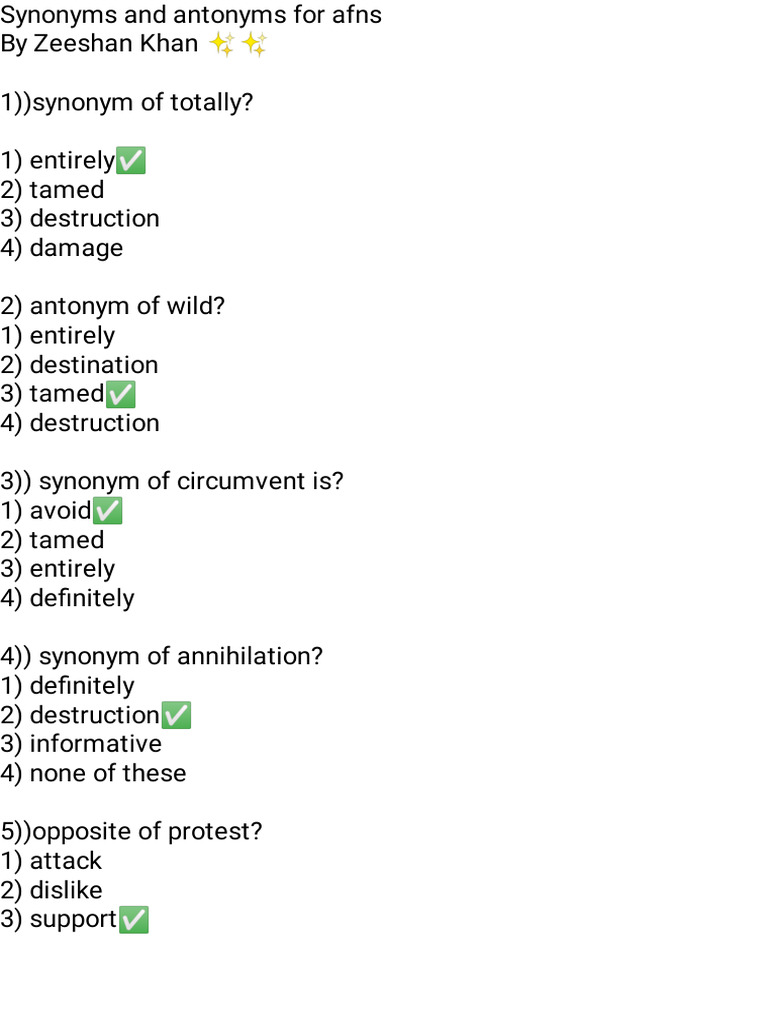
Task: Click the question "antonym of wild?"
Action: (x=127, y=306)
